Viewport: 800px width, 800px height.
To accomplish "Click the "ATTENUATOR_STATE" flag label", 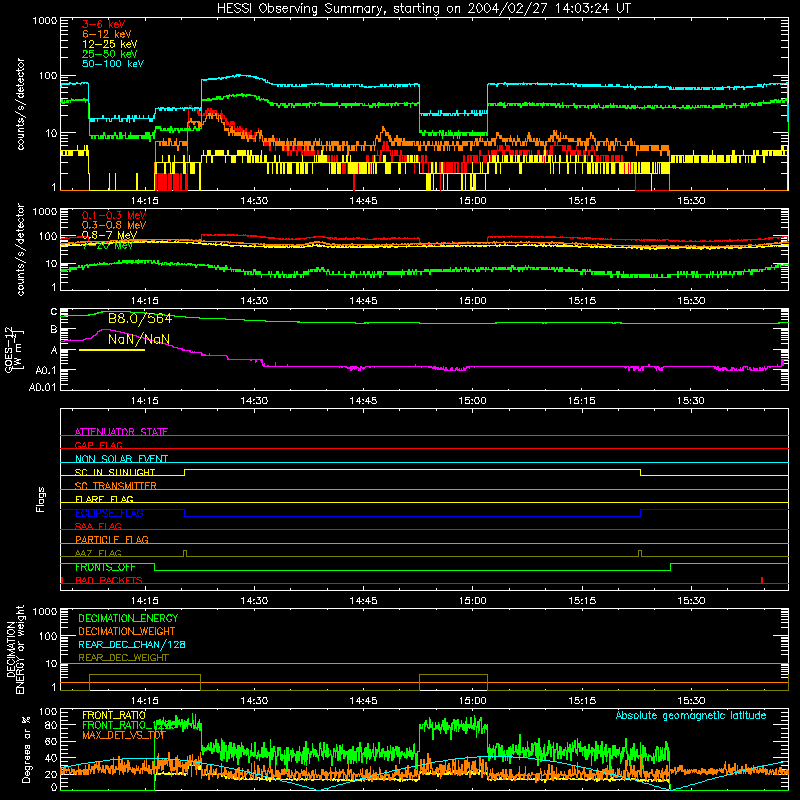I will 121,432.
